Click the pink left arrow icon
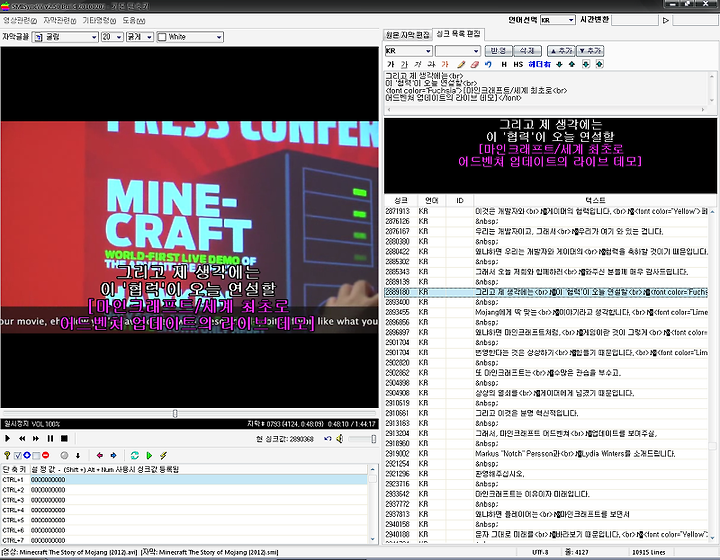The height and width of the screenshot is (560, 720). point(100,455)
